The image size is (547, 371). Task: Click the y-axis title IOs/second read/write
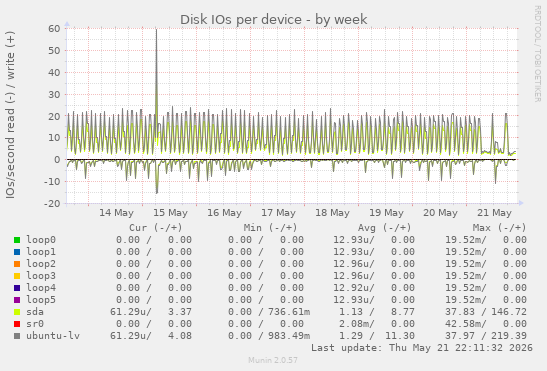[x=10, y=115]
